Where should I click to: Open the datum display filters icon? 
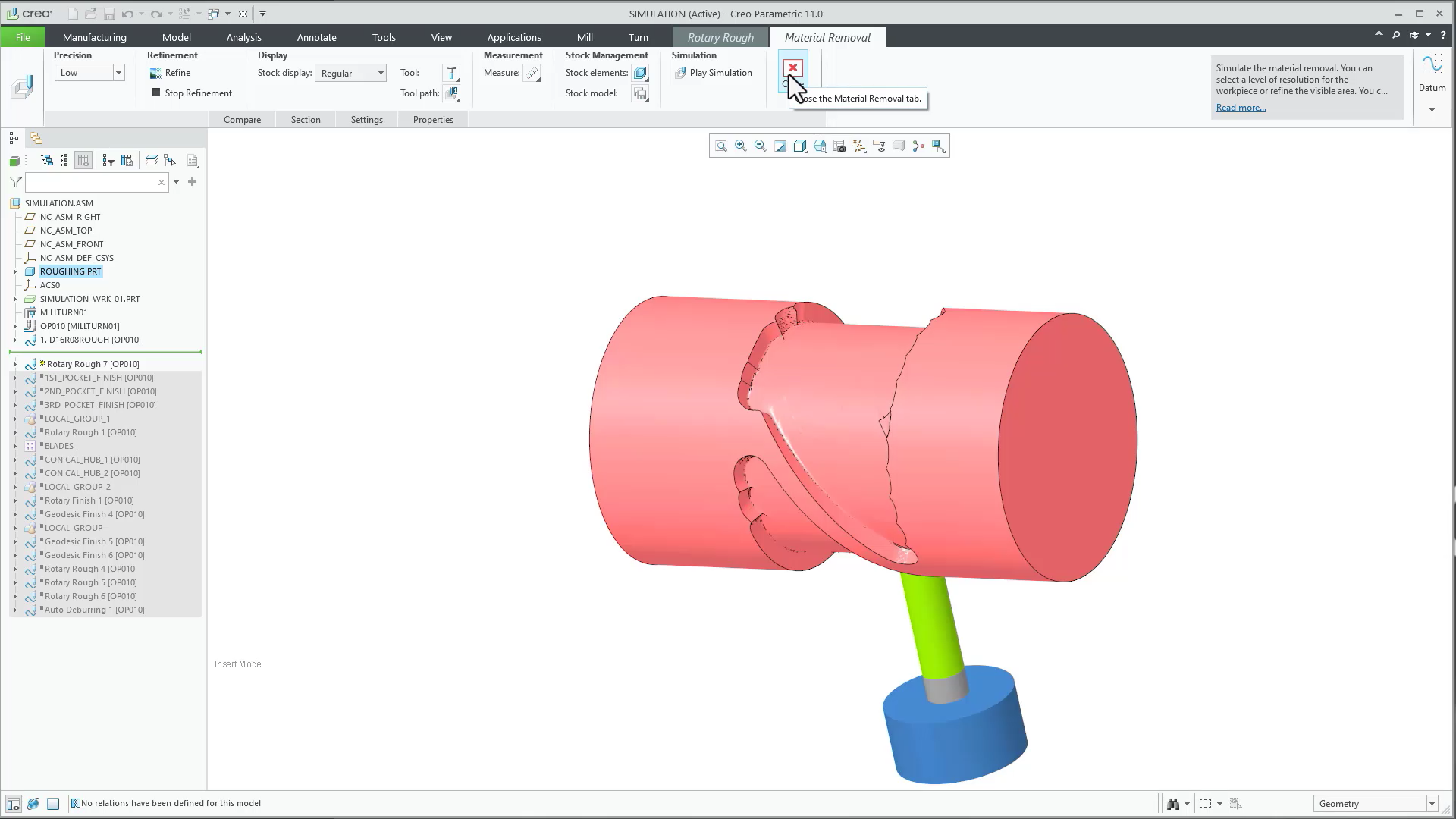click(x=859, y=146)
